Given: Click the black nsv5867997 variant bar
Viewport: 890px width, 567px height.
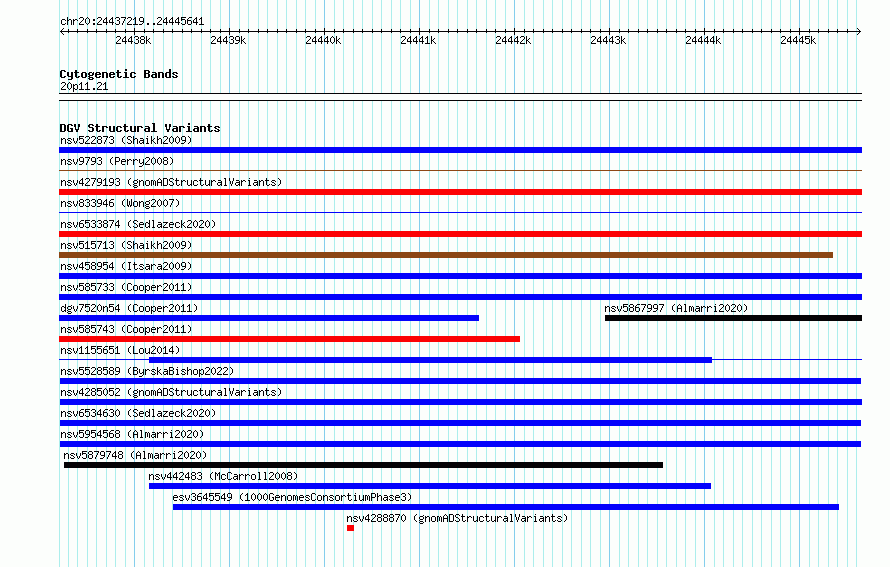Looking at the screenshot, I should tap(733, 318).
